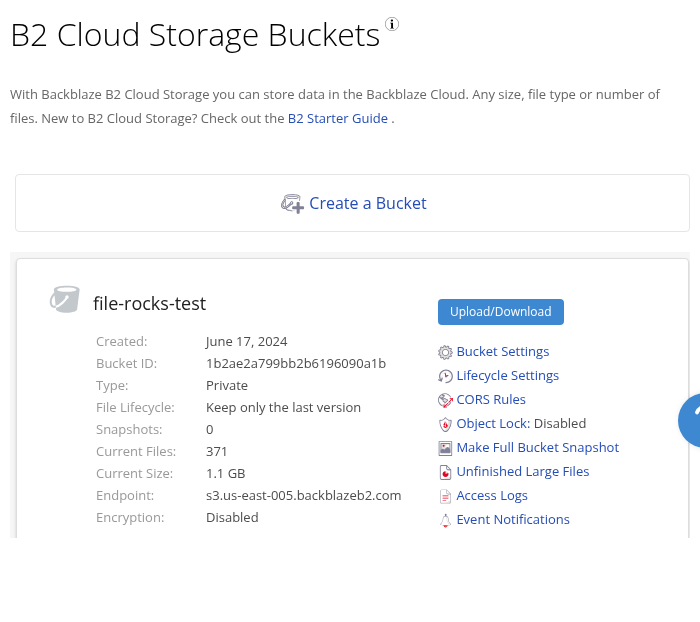The width and height of the screenshot is (700, 622).
Task: View Unfinished Large Files
Action: pyautogui.click(x=523, y=472)
